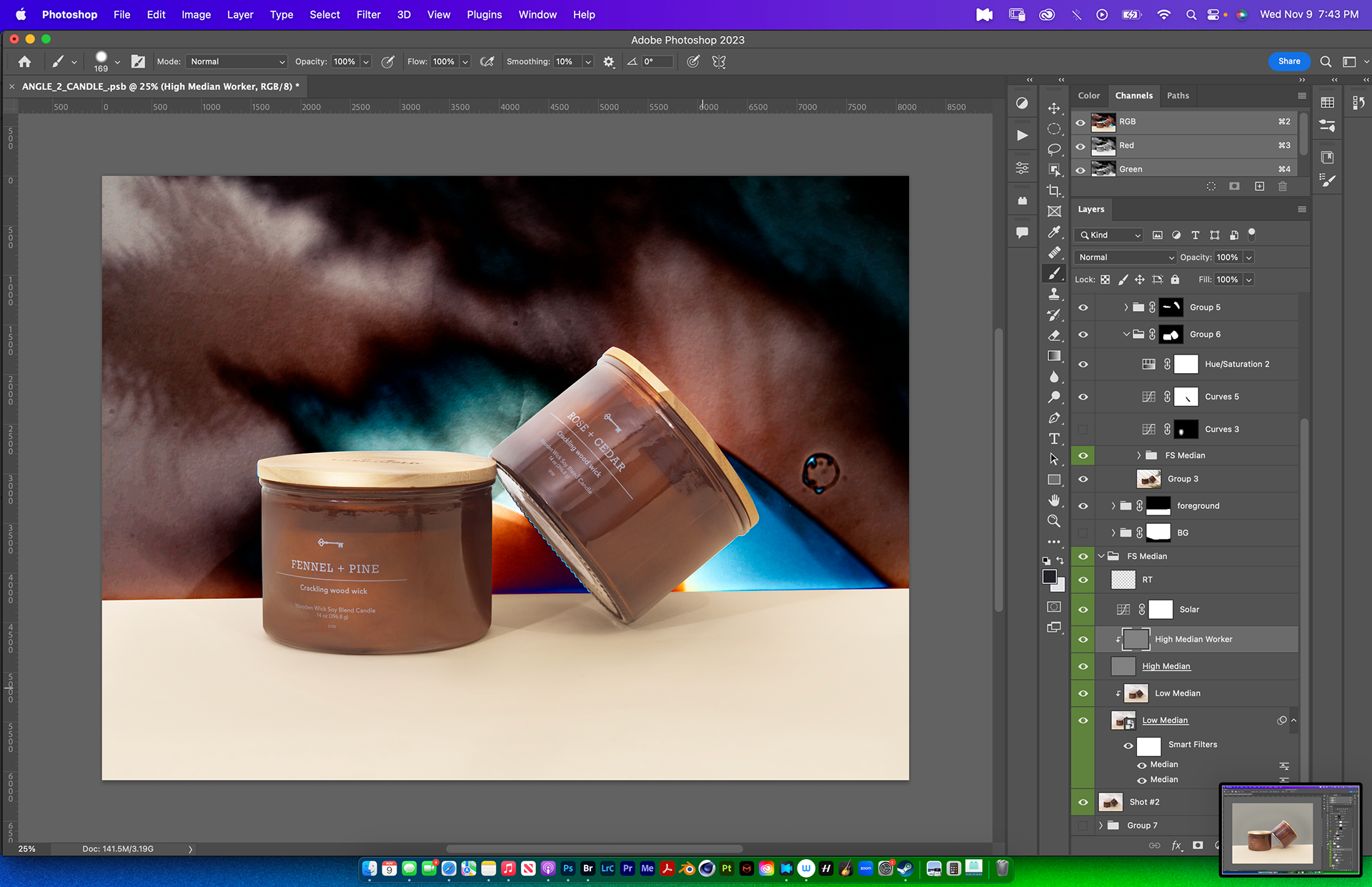Open Spotlight search in menu bar
The width and height of the screenshot is (1372, 887).
(1191, 14)
